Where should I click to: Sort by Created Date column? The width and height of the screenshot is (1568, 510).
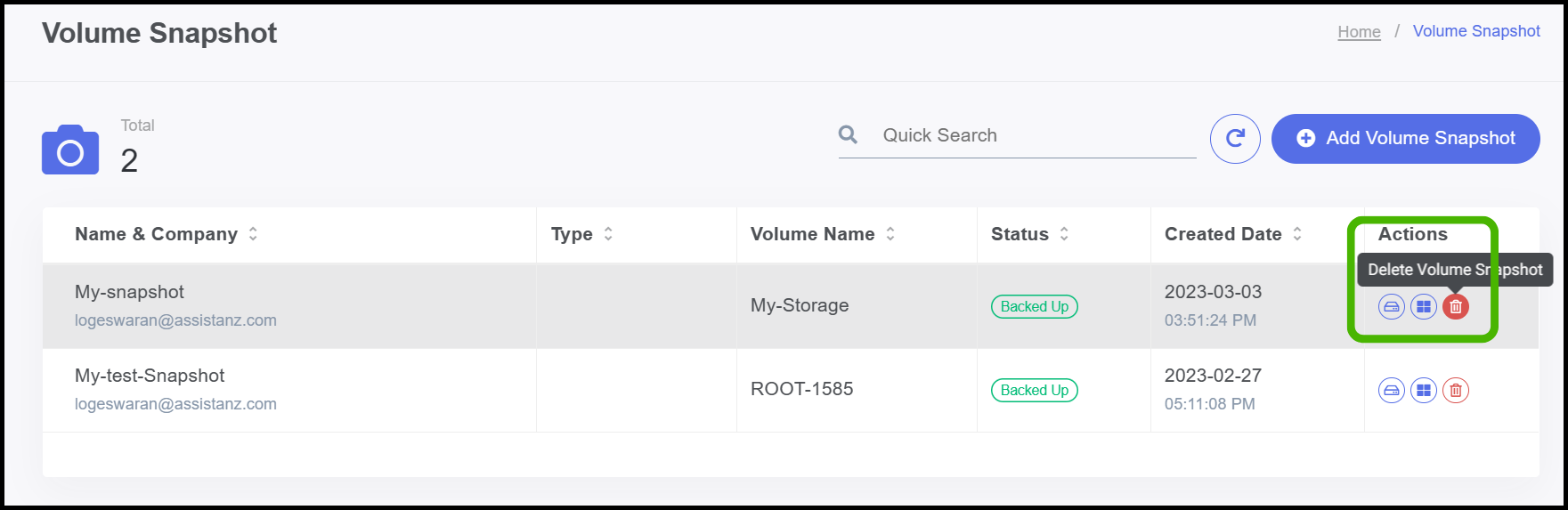pos(1297,234)
